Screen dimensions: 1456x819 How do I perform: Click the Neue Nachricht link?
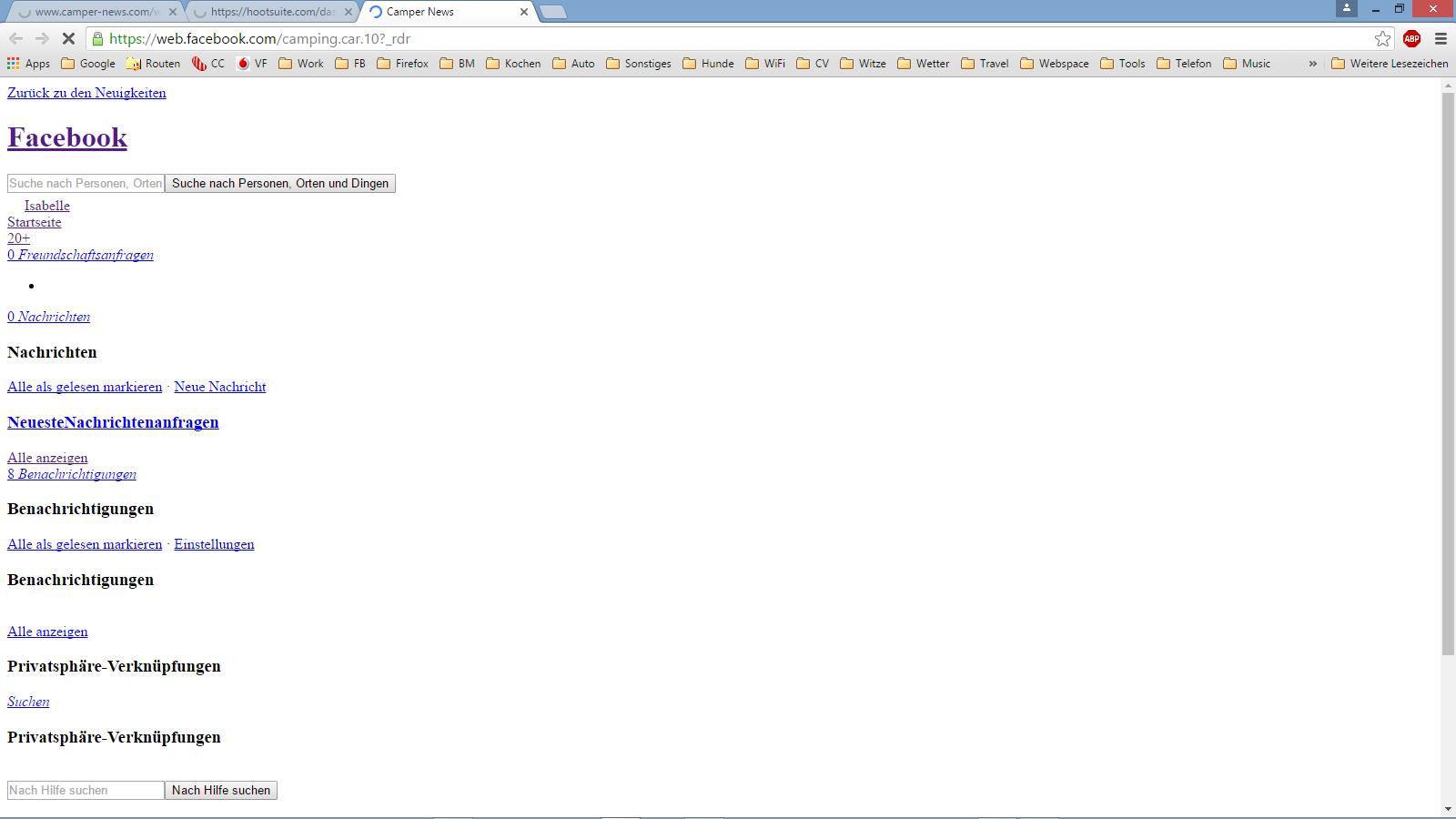pyautogui.click(x=219, y=387)
